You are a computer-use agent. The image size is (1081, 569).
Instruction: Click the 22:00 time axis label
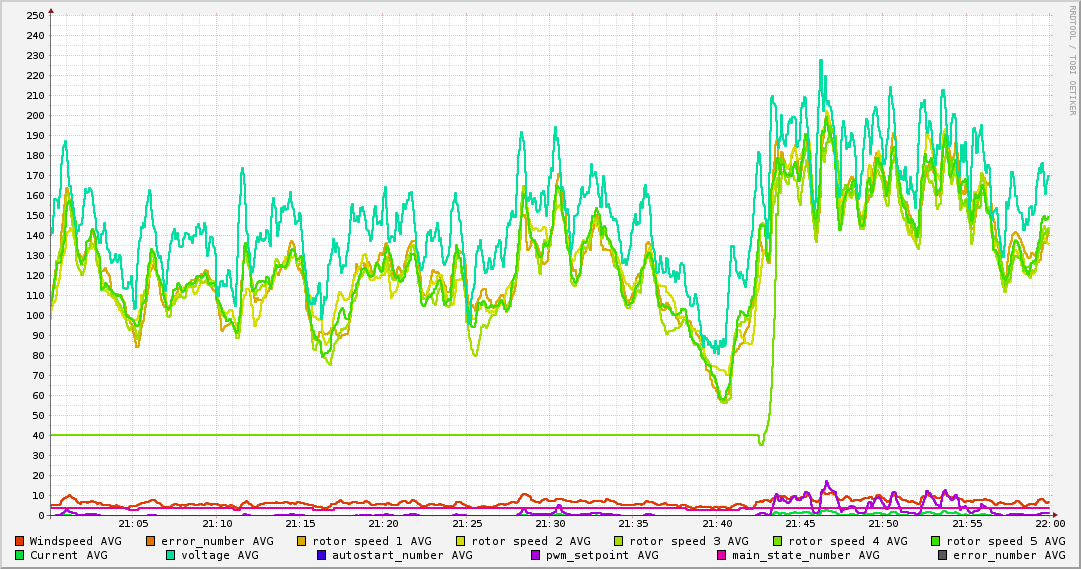1050,524
